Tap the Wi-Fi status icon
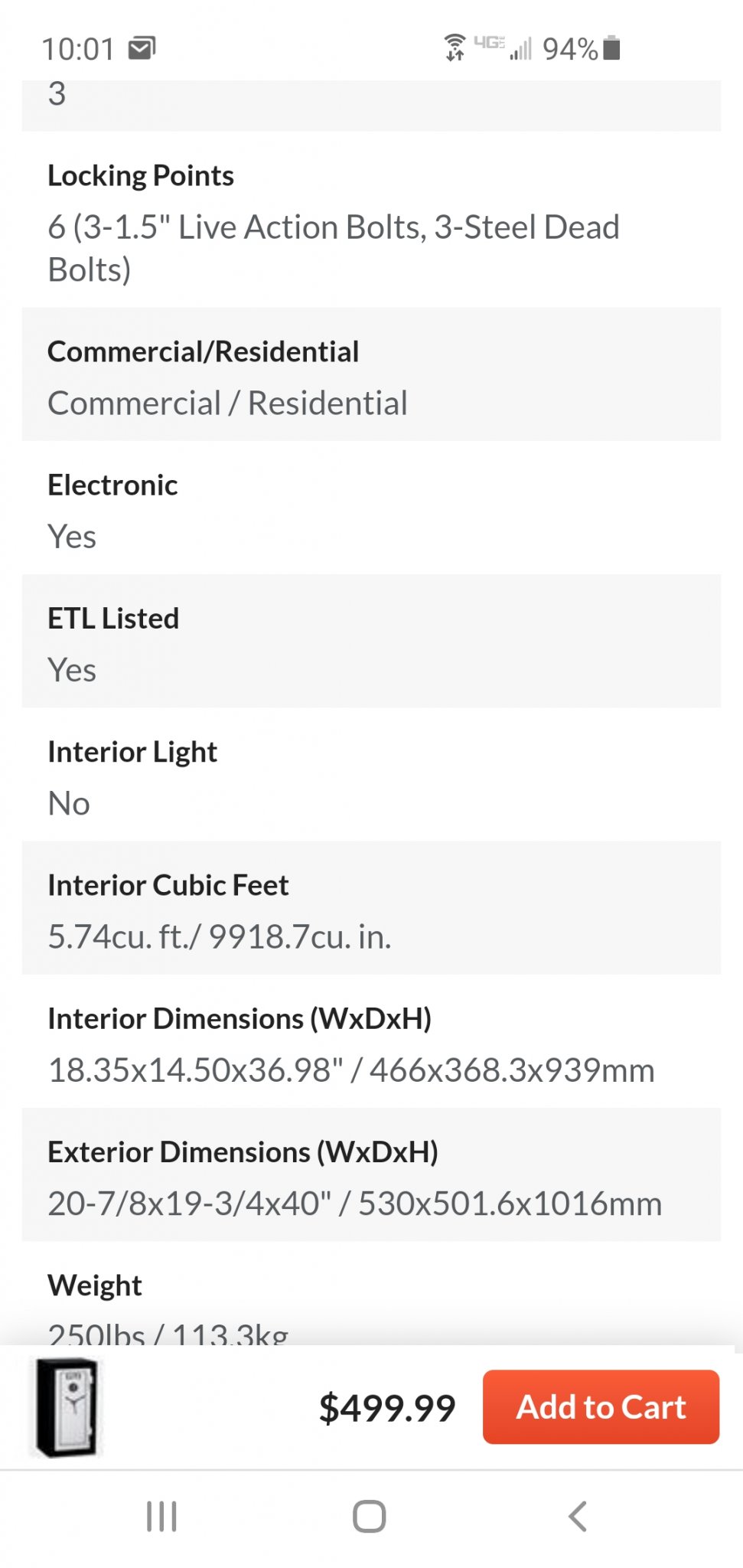 click(x=455, y=47)
